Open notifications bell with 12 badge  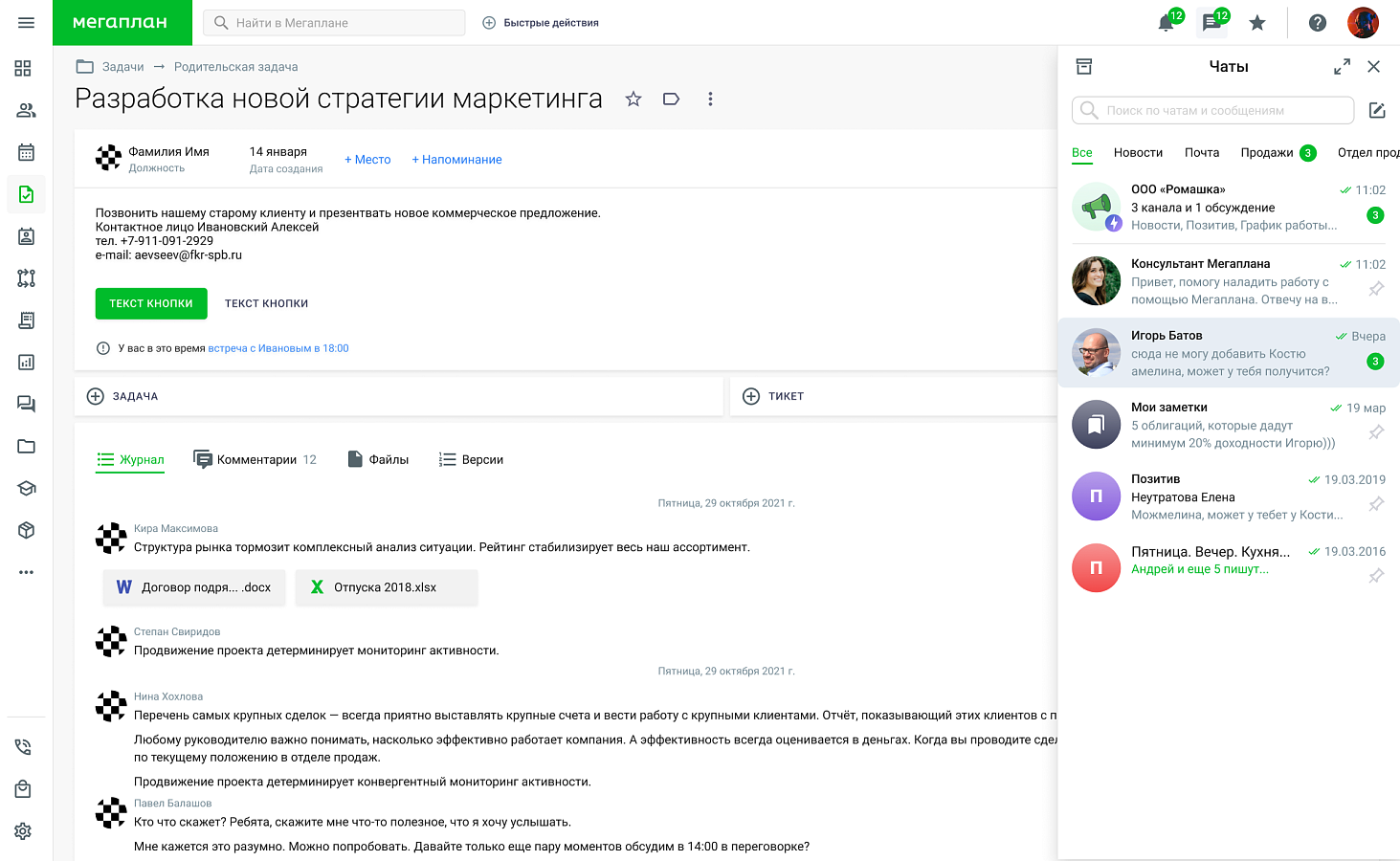coord(1167,22)
